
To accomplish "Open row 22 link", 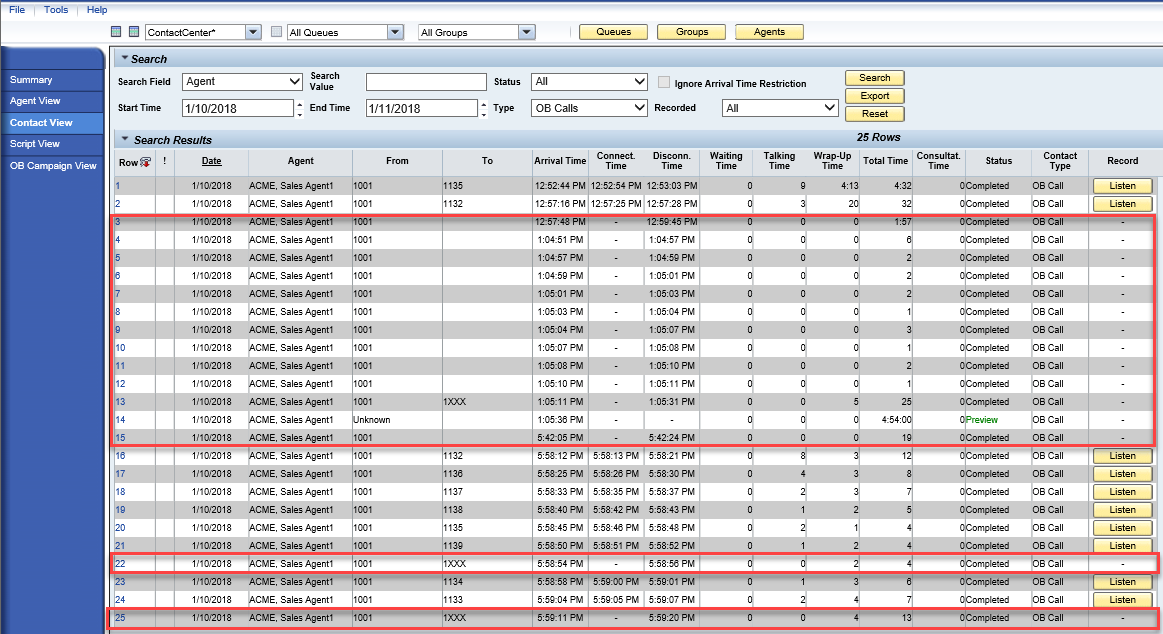I will pos(120,564).
